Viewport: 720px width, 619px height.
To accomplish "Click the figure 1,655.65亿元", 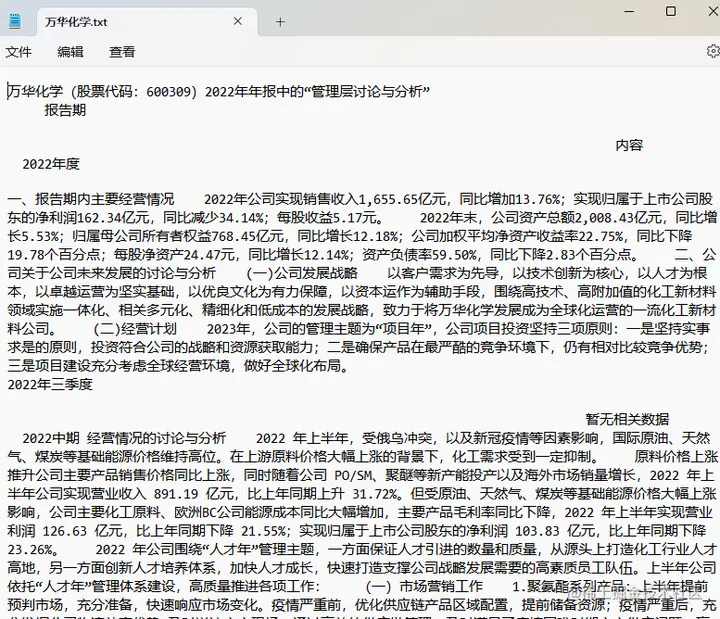I will click(402, 199).
